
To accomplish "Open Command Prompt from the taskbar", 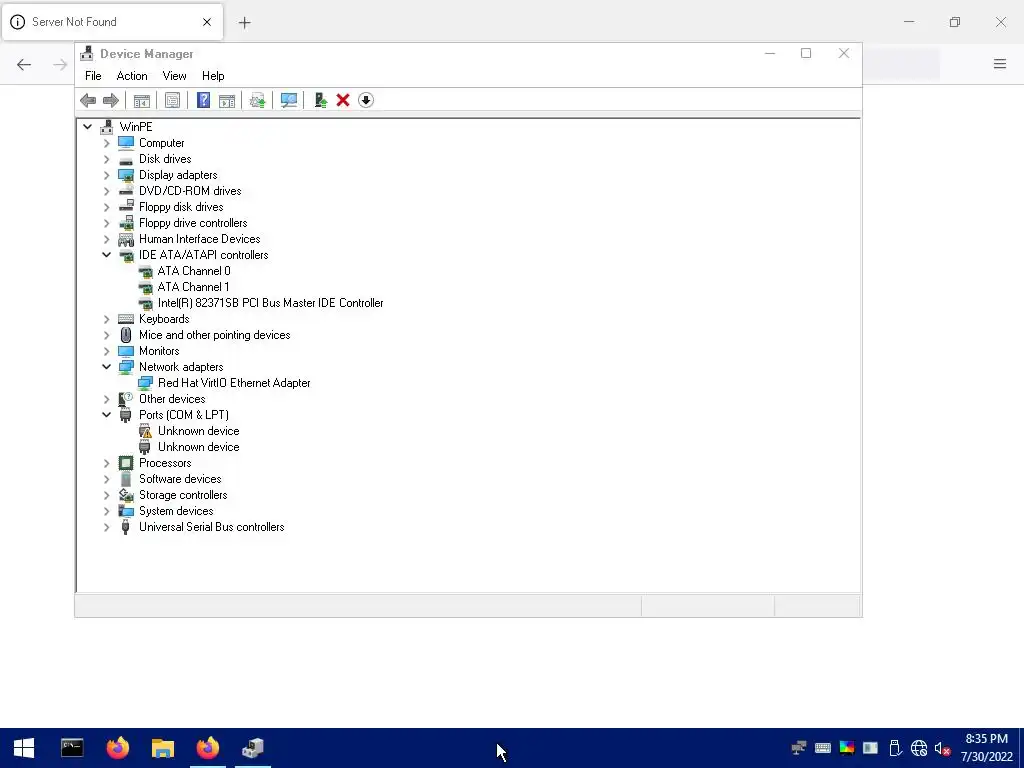I will 72,748.
